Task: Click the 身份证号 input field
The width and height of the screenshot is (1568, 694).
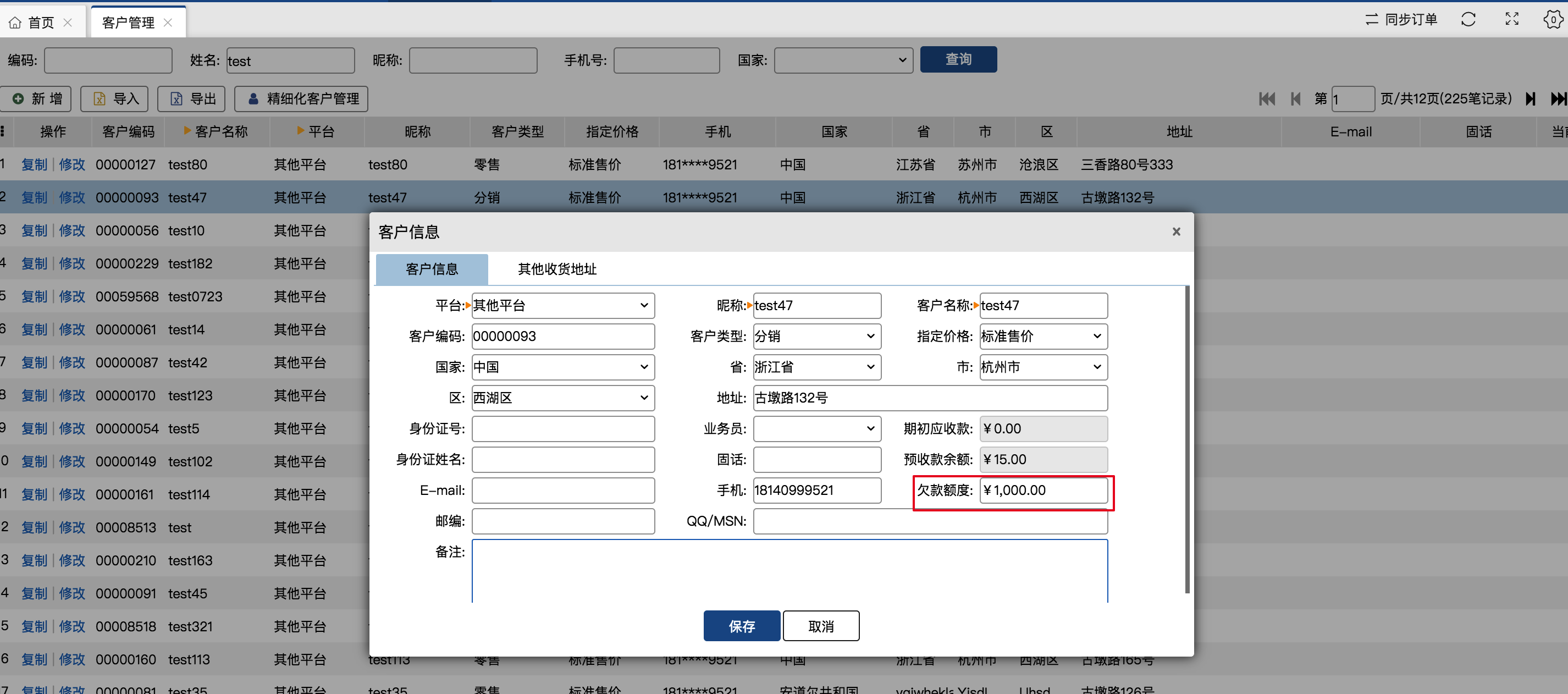Action: 563,429
